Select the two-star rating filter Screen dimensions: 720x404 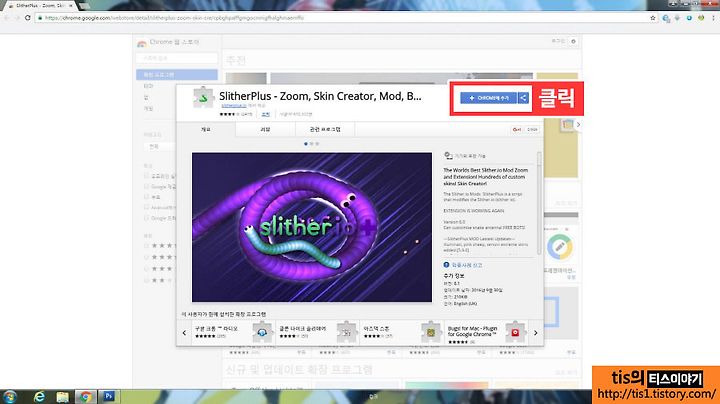[x=159, y=280]
